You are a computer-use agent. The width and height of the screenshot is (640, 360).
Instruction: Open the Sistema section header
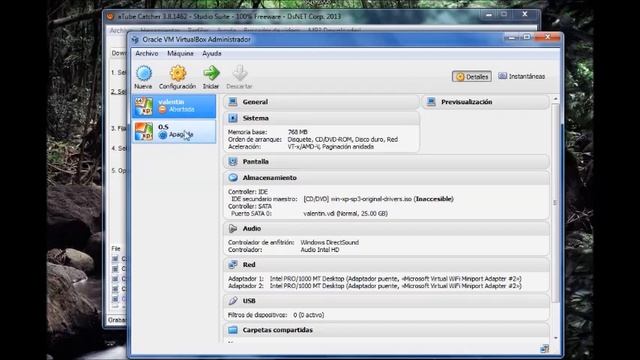tap(321, 118)
